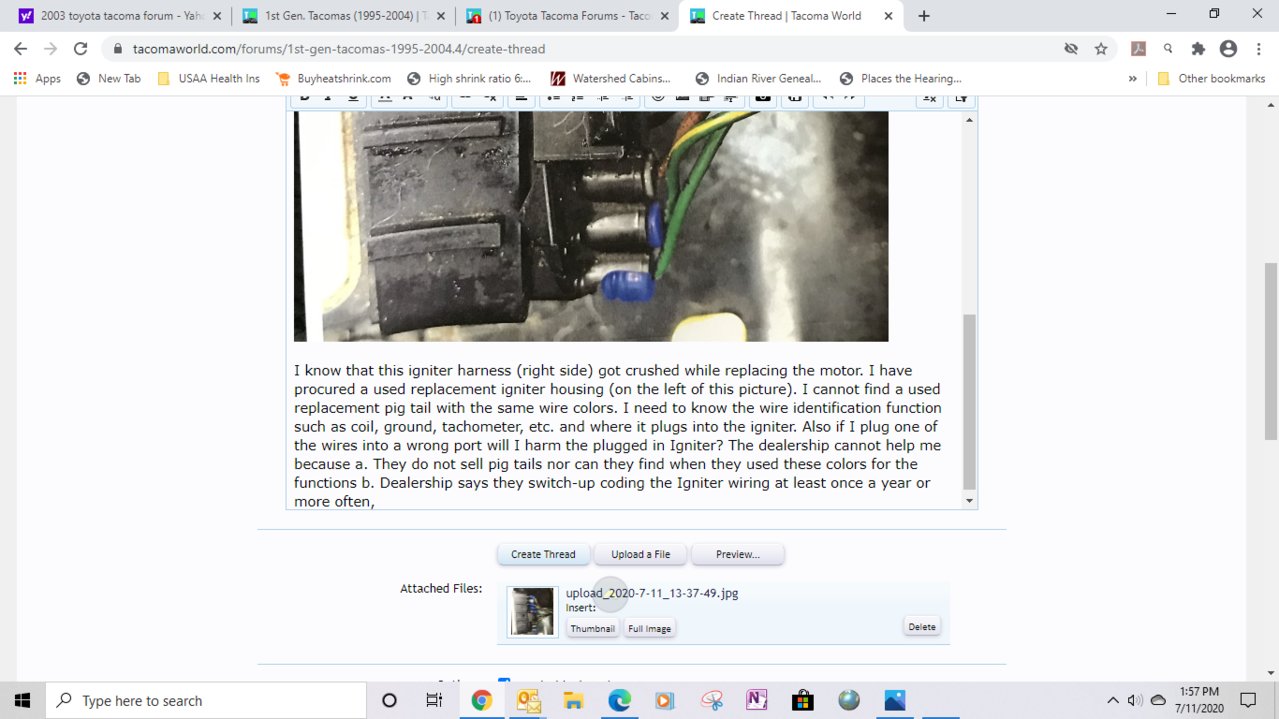
Task: Open the volume control in system tray
Action: [x=1135, y=700]
